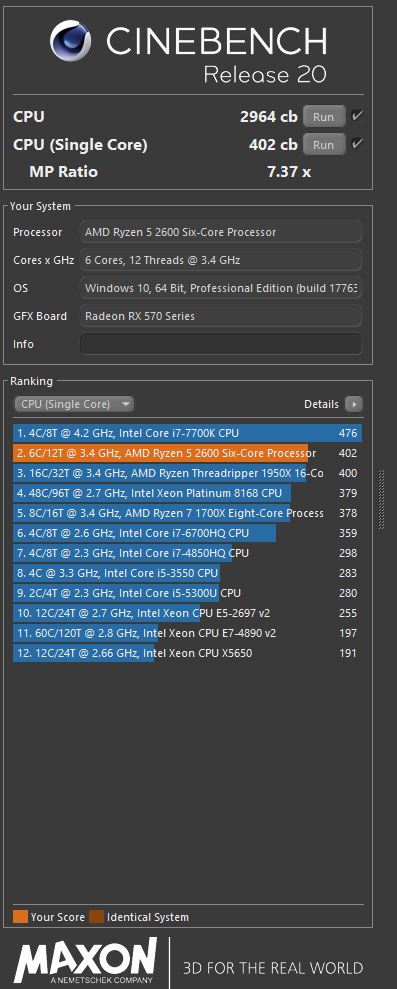The height and width of the screenshot is (989, 397).
Task: Click the orange Your Score legend swatch
Action: point(20,916)
